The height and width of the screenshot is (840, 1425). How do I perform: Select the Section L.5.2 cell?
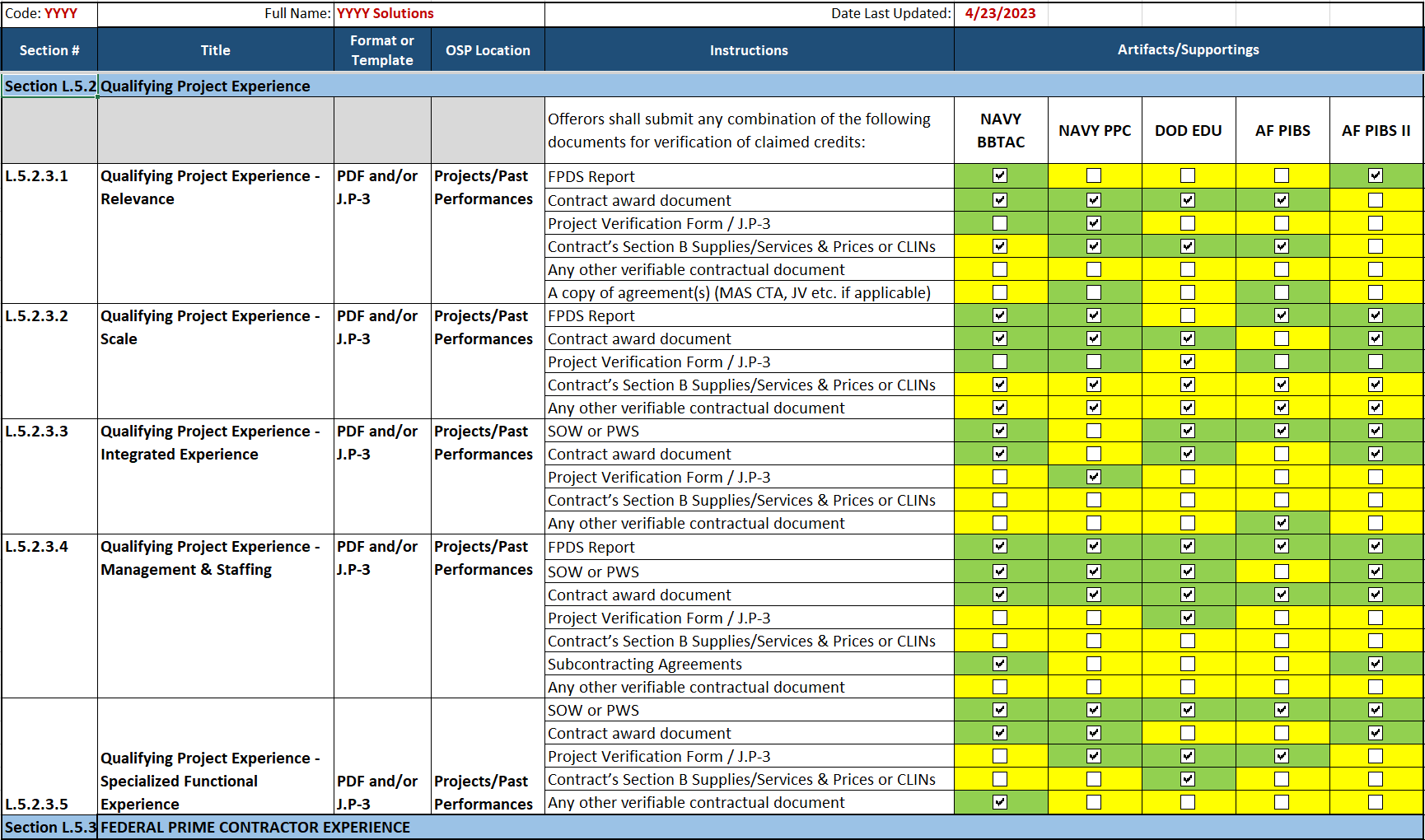49,86
